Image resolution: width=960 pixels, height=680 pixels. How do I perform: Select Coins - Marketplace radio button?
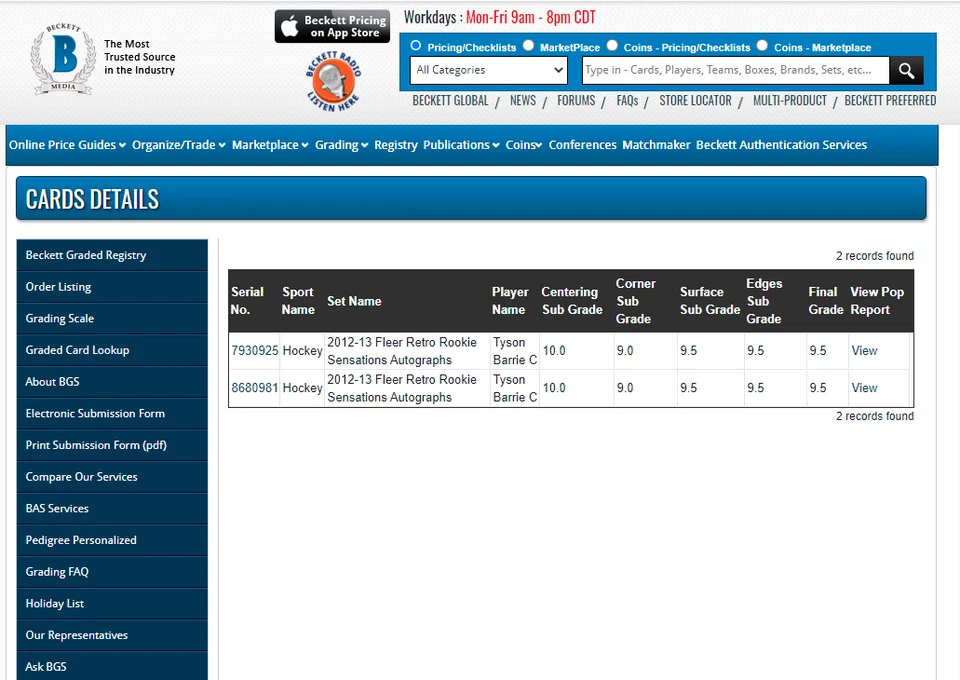(x=762, y=46)
